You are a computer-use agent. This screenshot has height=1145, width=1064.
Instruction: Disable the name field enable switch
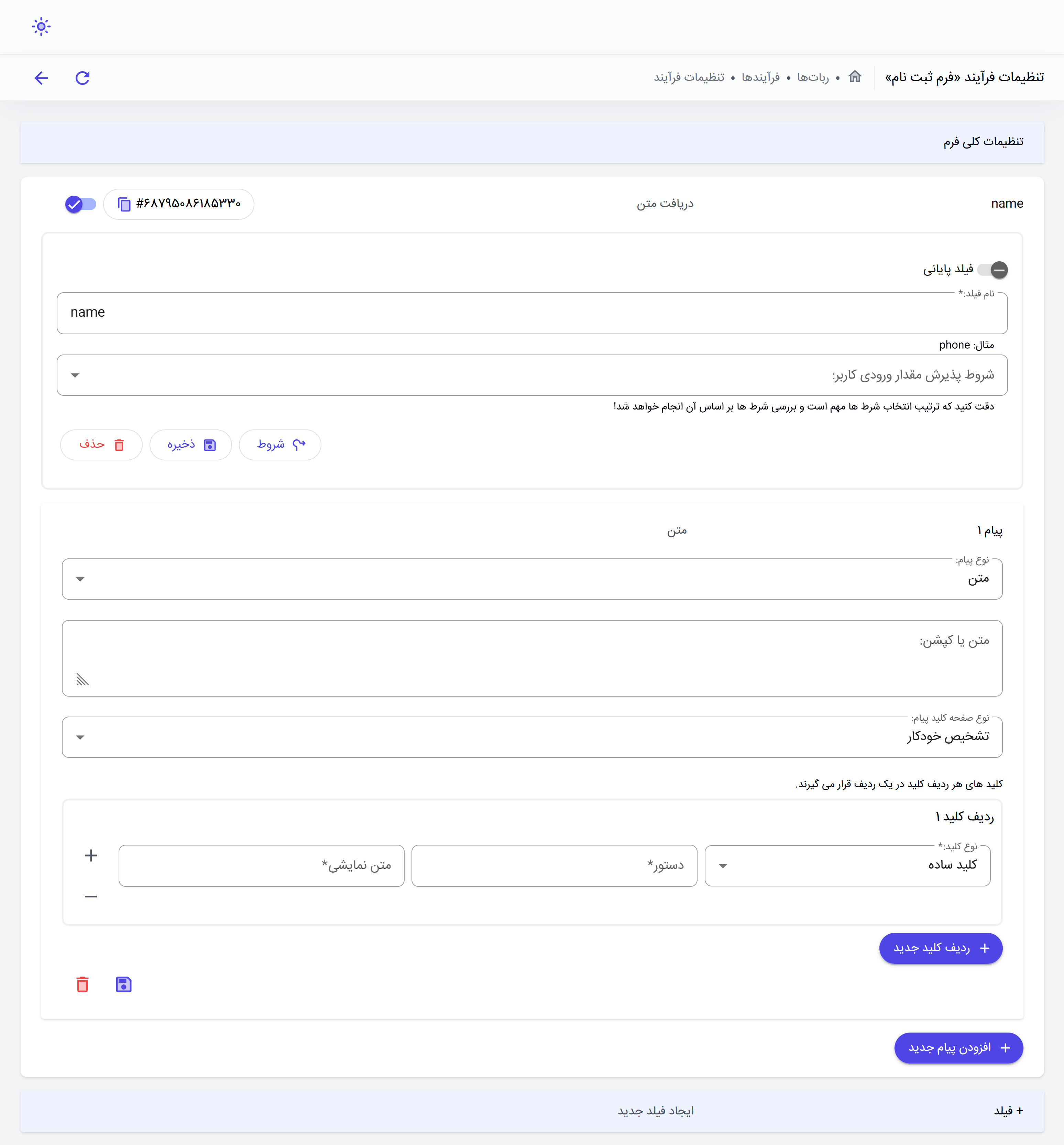pos(80,204)
